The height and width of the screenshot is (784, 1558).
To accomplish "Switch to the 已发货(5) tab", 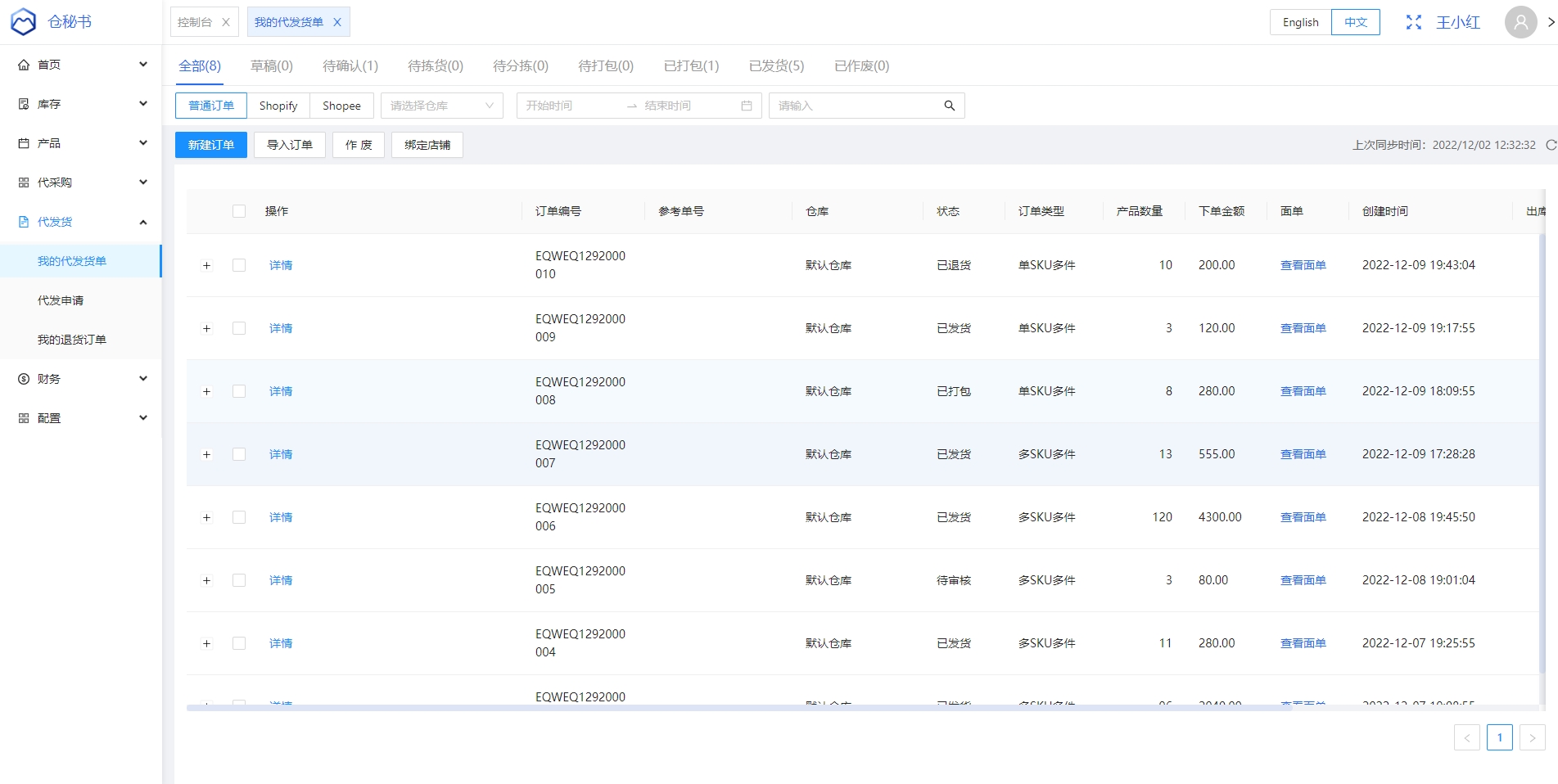I will tap(776, 65).
